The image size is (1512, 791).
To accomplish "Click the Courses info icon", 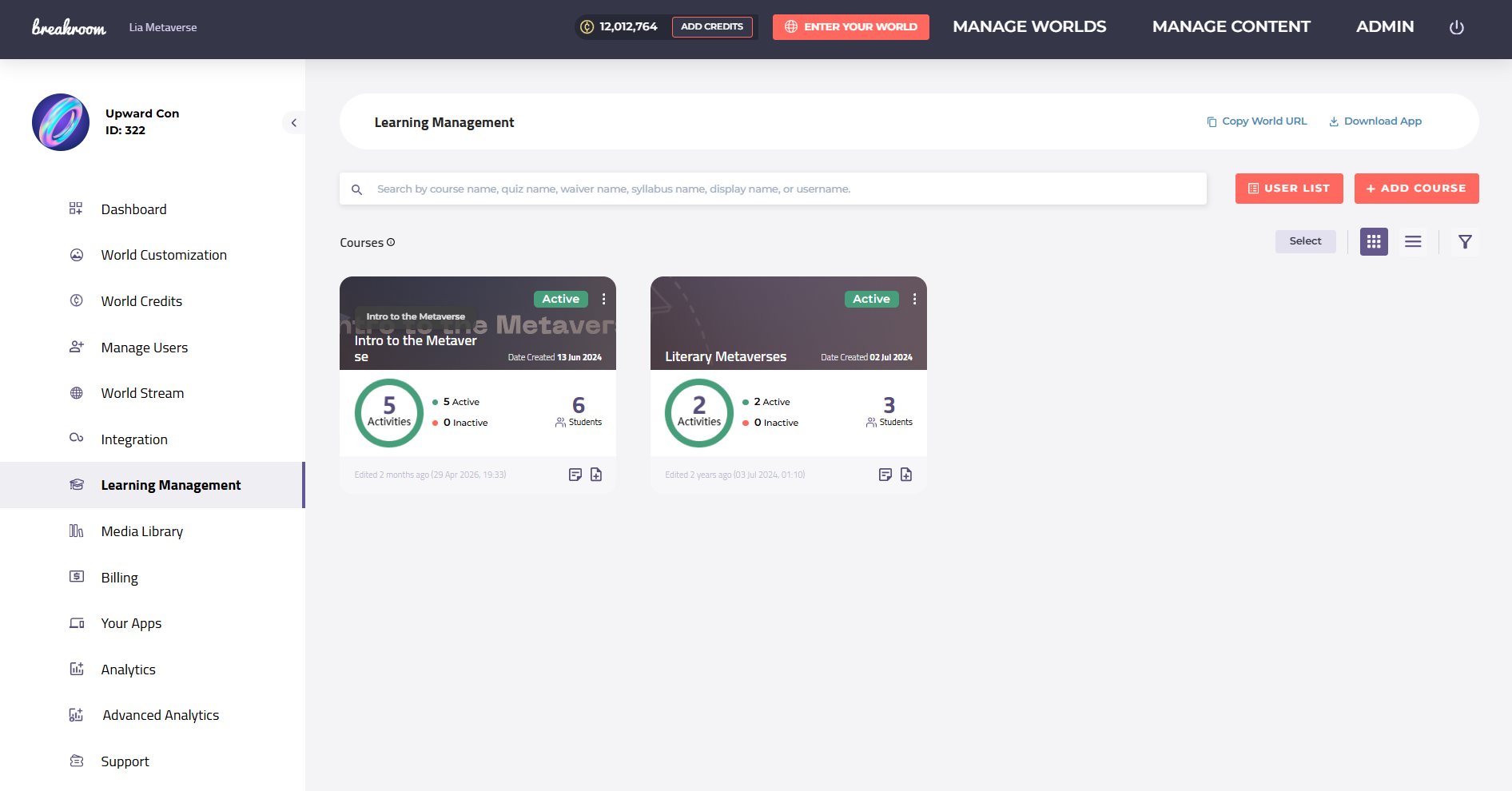I will pos(391,242).
